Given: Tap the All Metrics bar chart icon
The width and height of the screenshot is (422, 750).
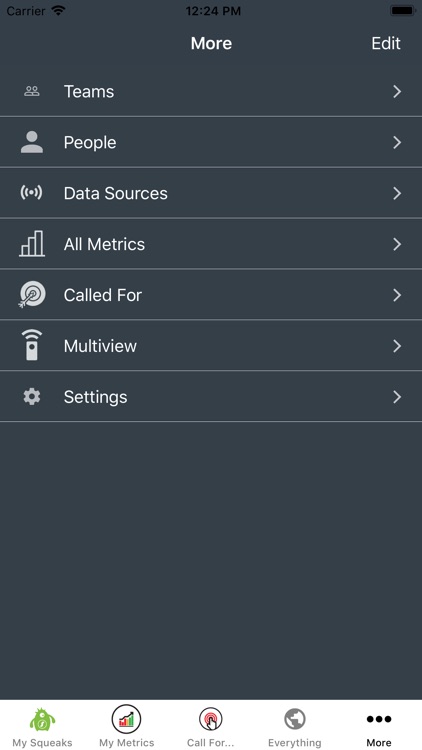Looking at the screenshot, I should [x=32, y=244].
